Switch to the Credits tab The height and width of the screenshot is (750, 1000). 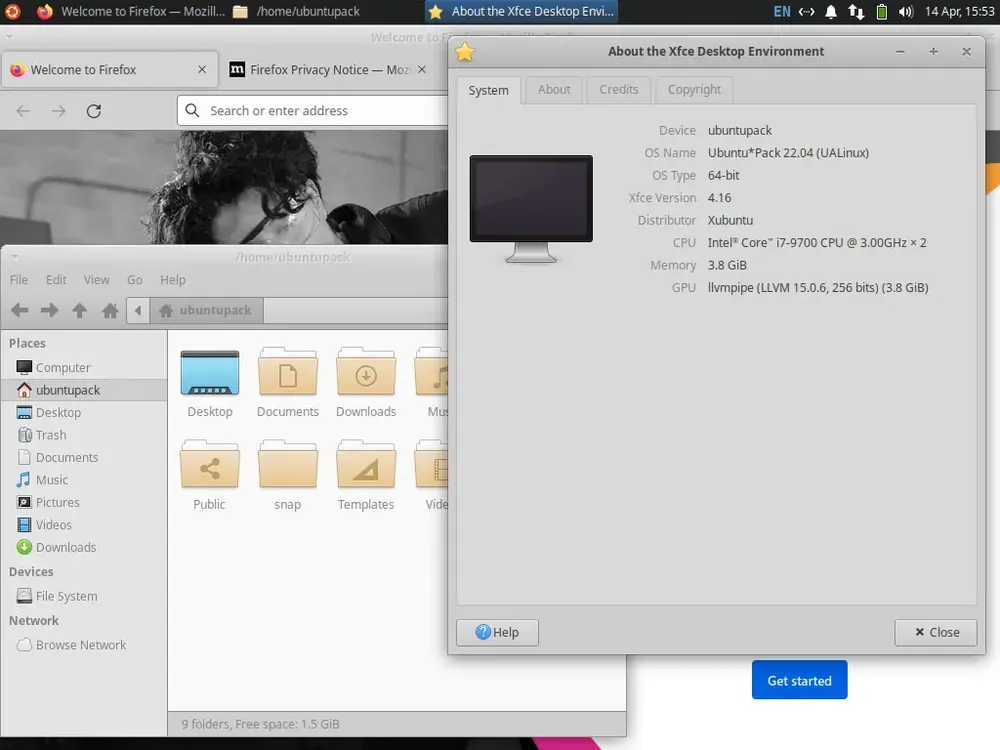click(x=619, y=90)
